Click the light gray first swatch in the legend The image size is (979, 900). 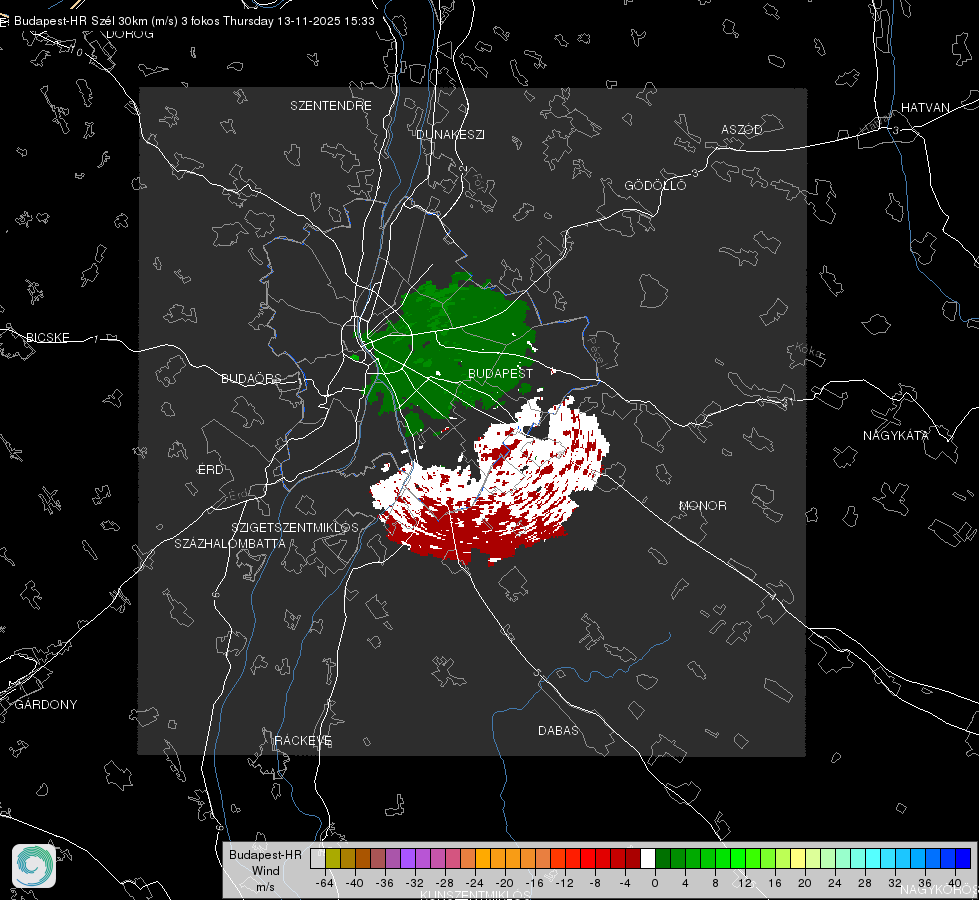(x=317, y=858)
